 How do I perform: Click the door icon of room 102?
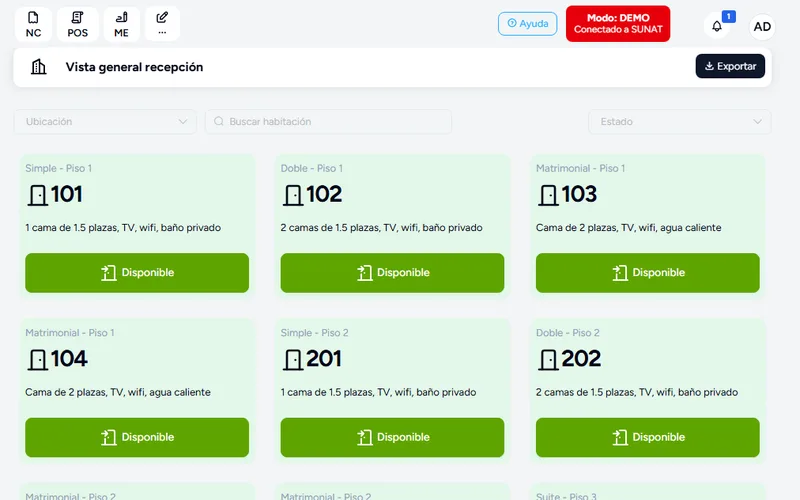coord(293,195)
